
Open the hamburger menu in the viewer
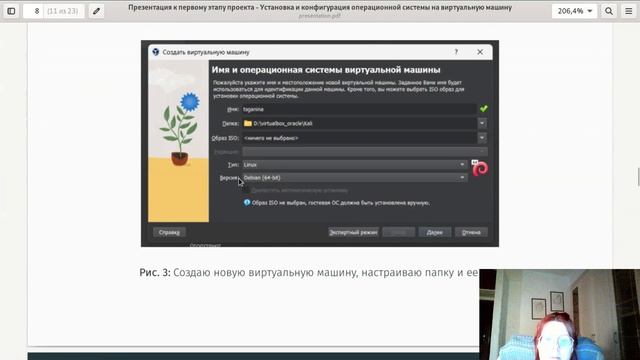(629, 11)
